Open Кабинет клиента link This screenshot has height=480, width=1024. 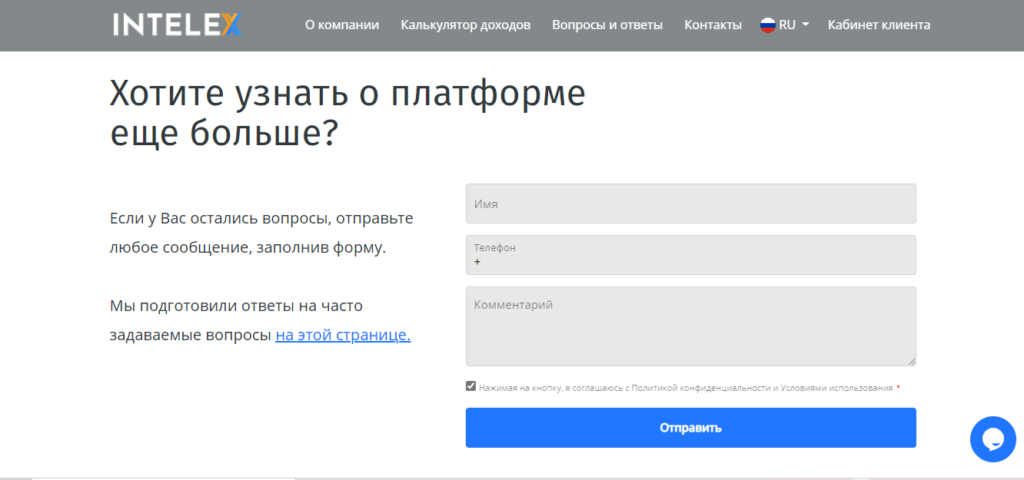pos(879,25)
